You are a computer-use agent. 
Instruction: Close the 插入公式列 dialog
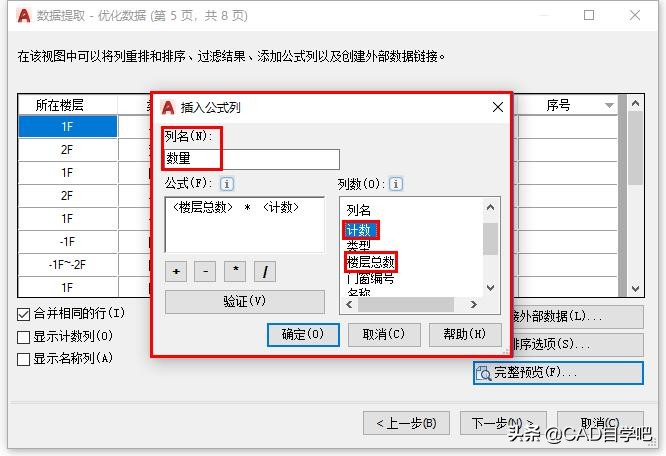[498, 107]
